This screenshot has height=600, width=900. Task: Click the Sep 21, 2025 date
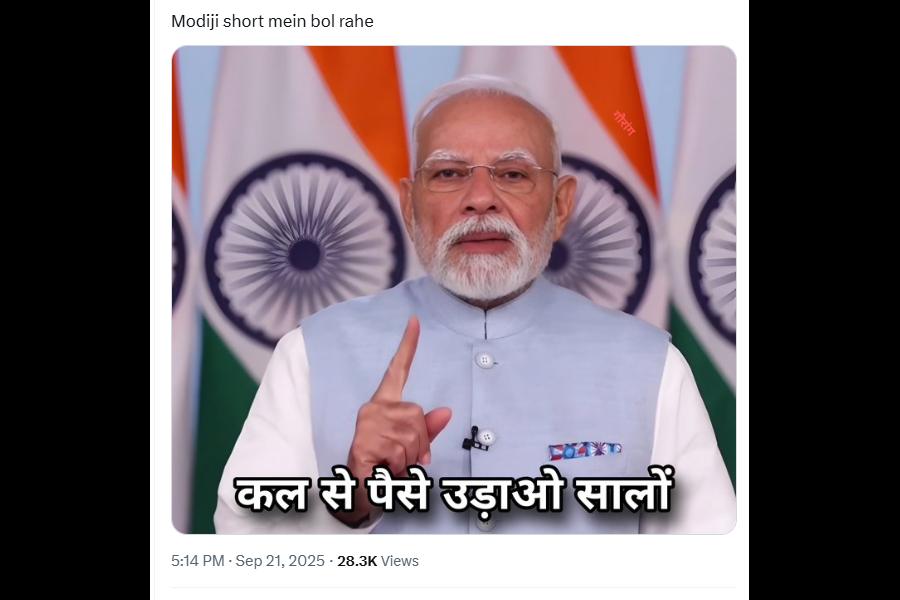click(x=280, y=561)
